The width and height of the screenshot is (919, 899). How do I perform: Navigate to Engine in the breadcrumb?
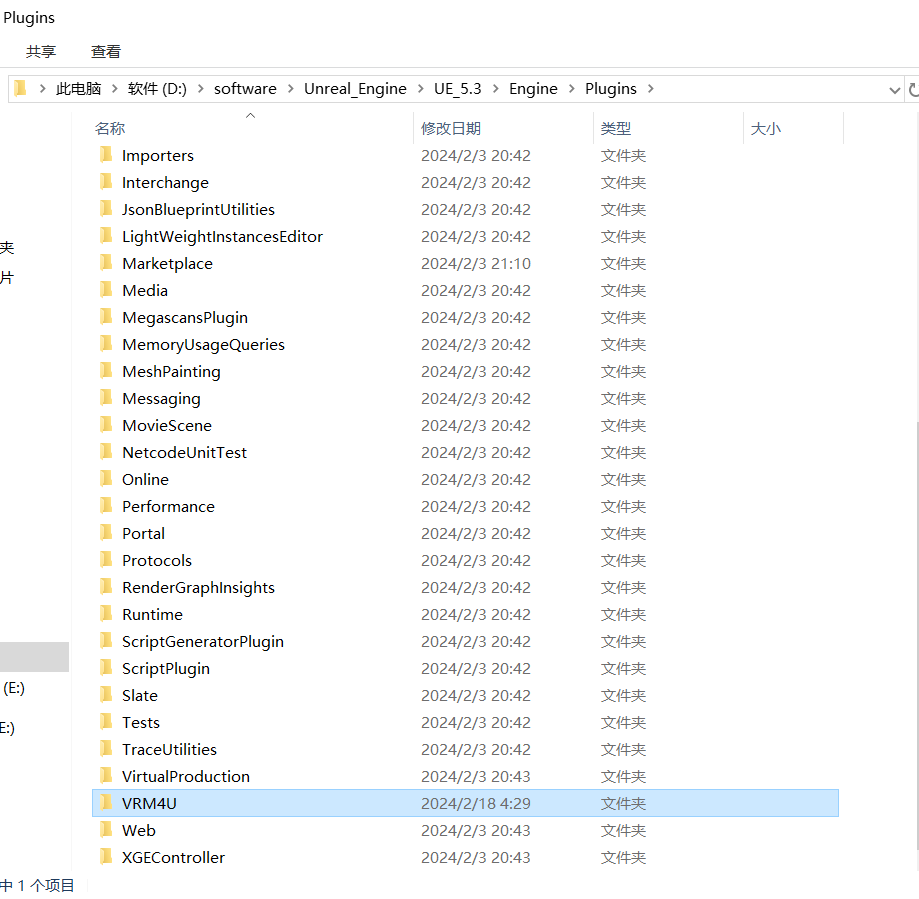tap(533, 88)
